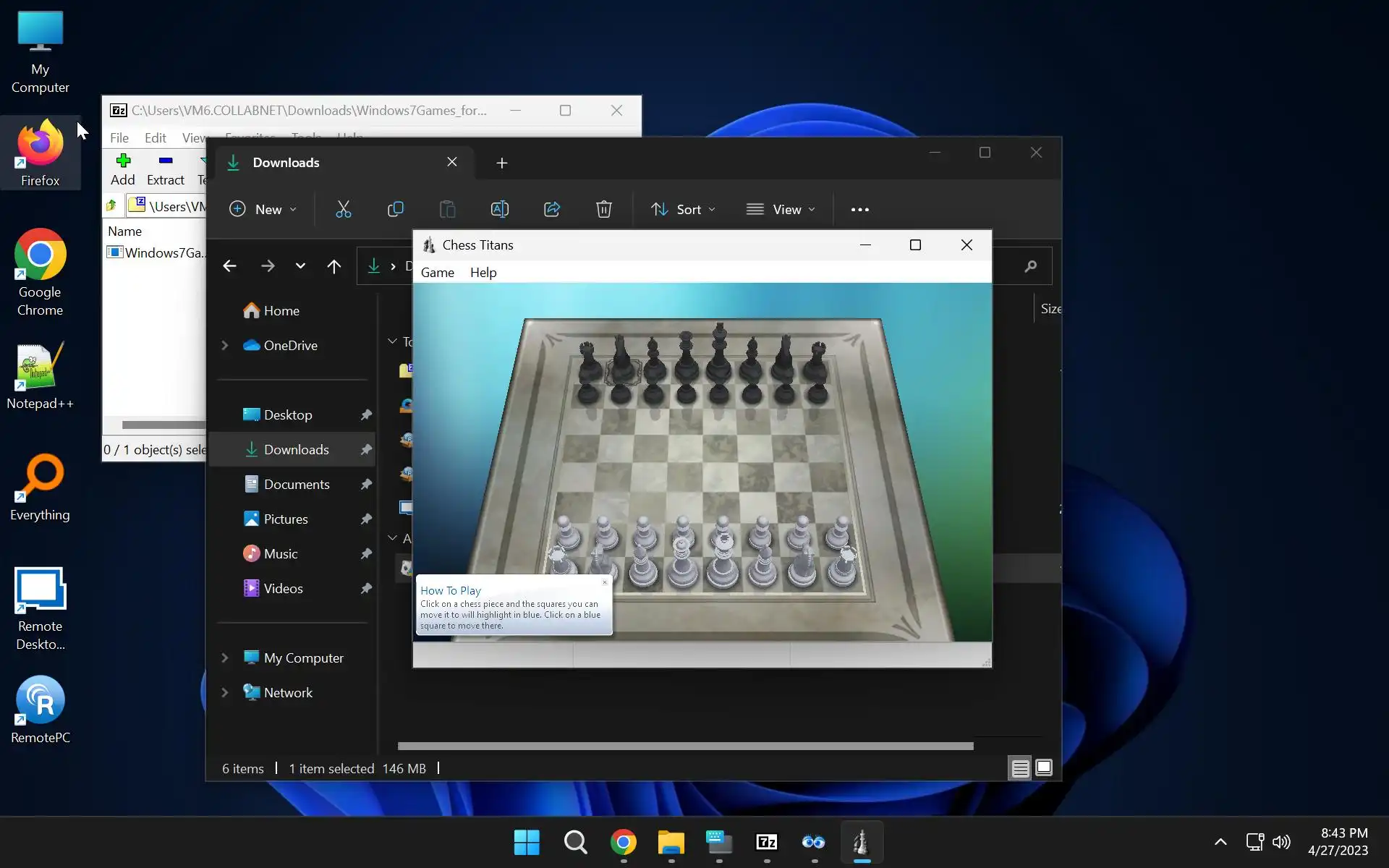Click the Delete trash icon in Explorer
This screenshot has width=1389, height=868.
point(603,210)
